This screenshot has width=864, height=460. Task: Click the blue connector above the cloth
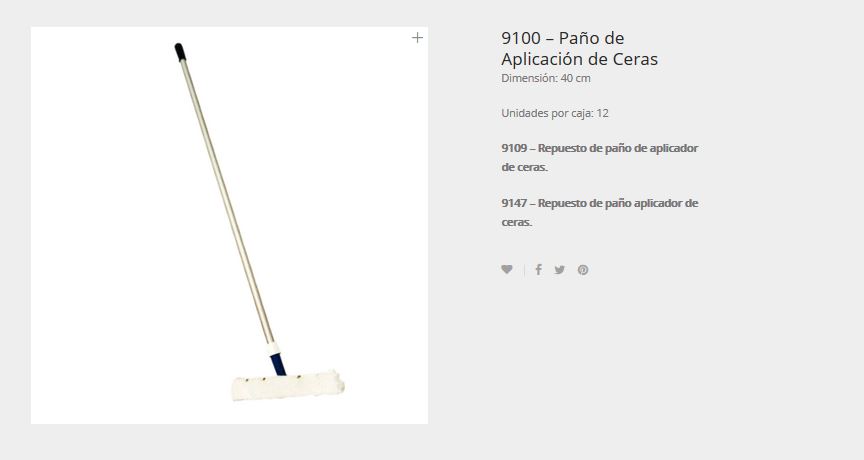tap(278, 365)
